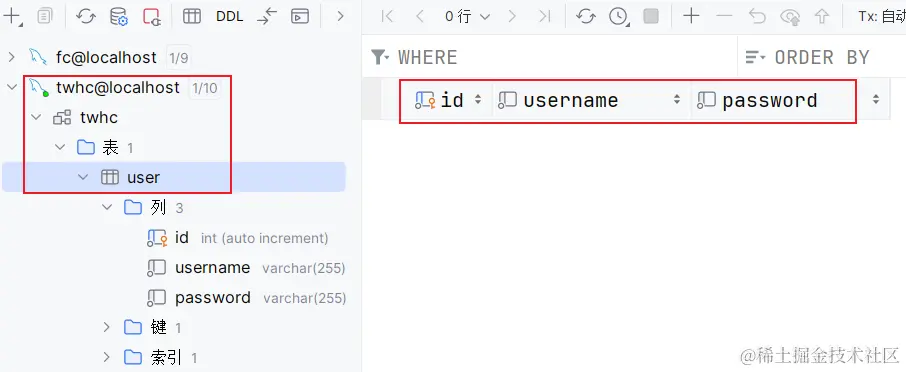Revert changes with the undo arrow

757,16
